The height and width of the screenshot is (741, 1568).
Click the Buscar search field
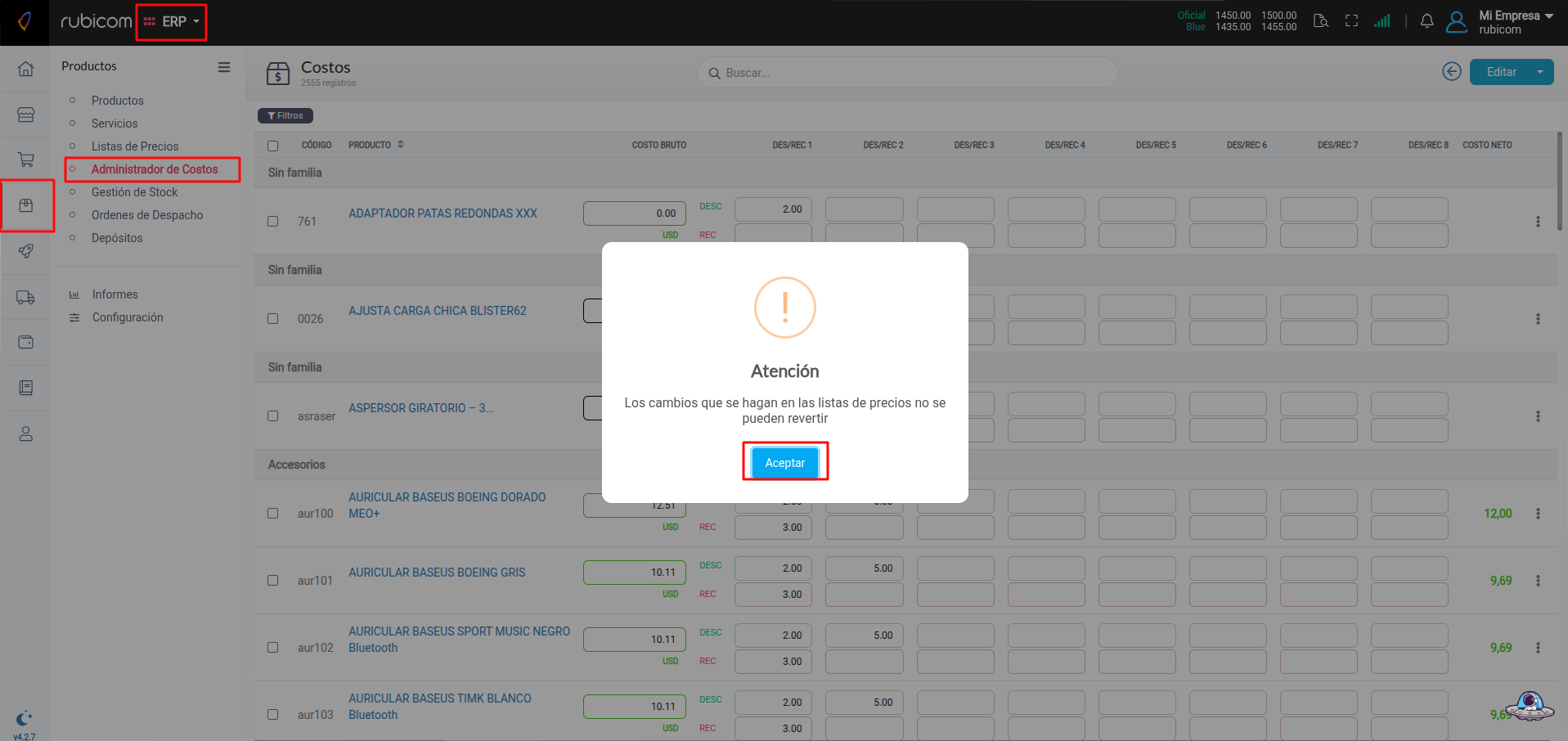tap(908, 73)
